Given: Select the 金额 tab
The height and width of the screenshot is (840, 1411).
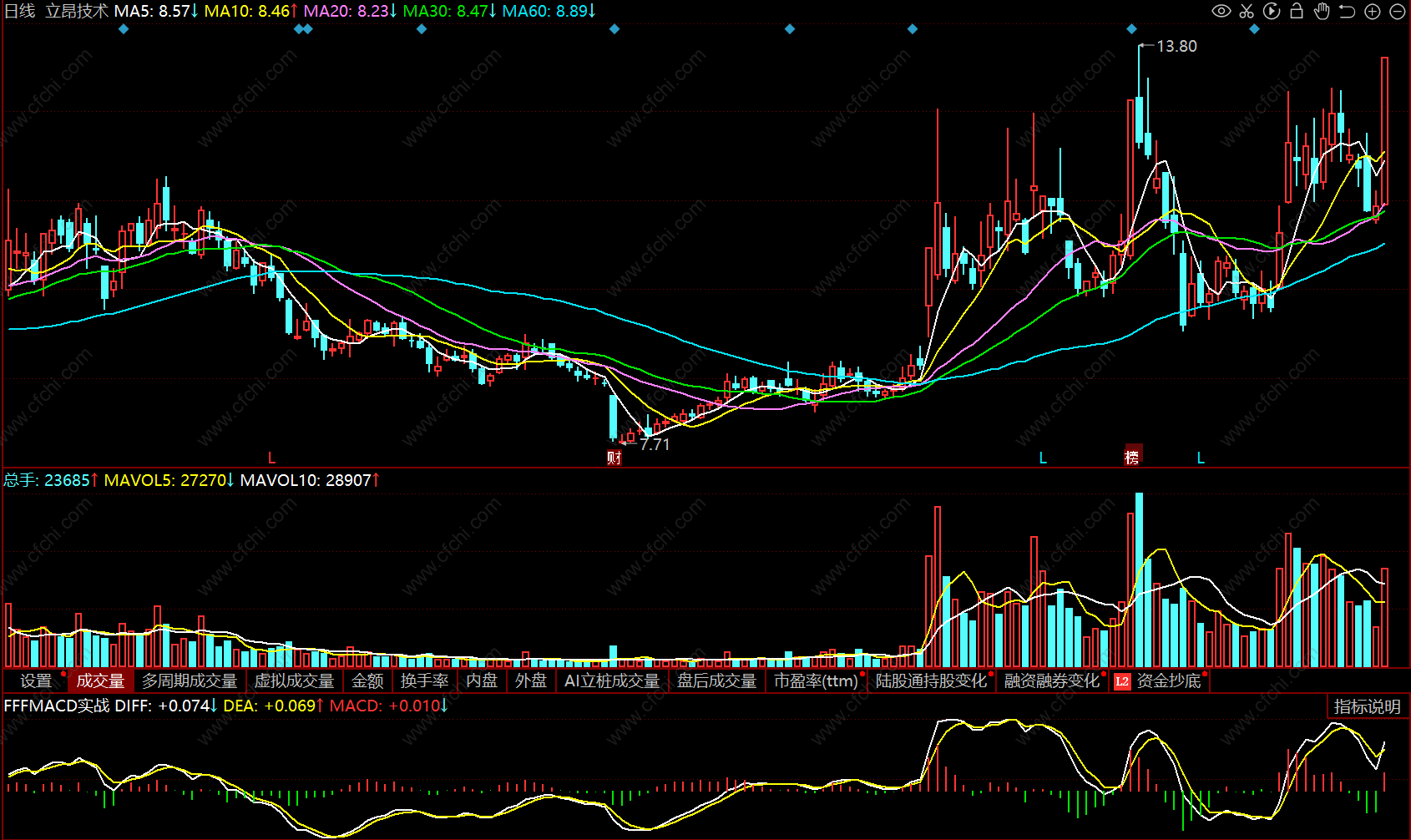Looking at the screenshot, I should point(367,681).
